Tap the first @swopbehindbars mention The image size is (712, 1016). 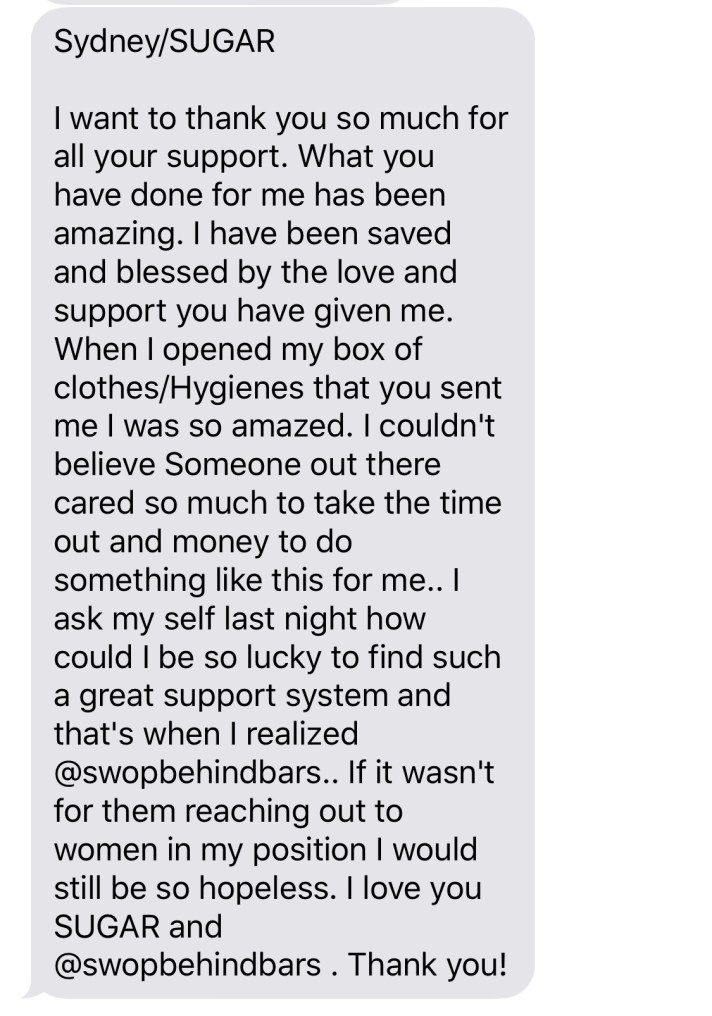(x=196, y=772)
